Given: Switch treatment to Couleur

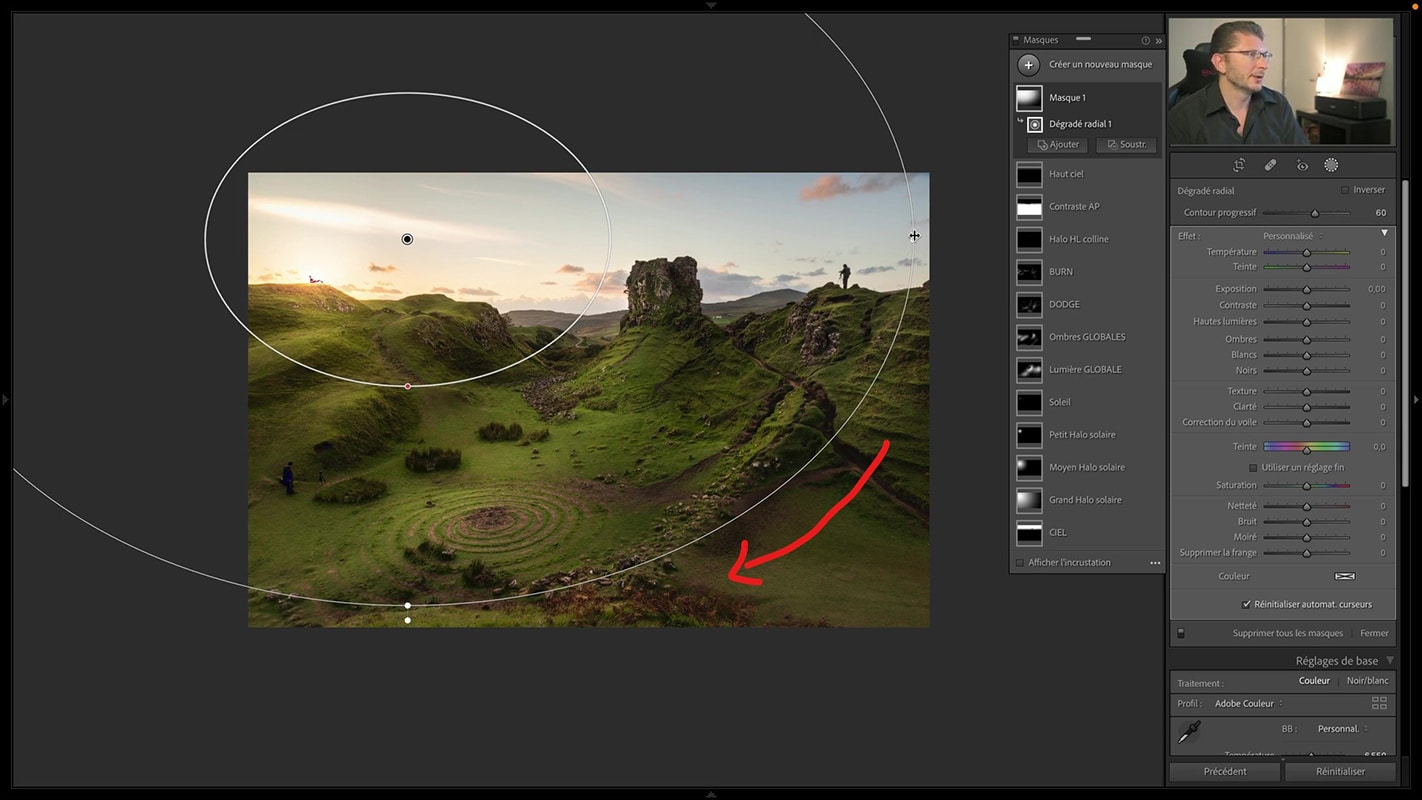Looking at the screenshot, I should (x=1314, y=681).
